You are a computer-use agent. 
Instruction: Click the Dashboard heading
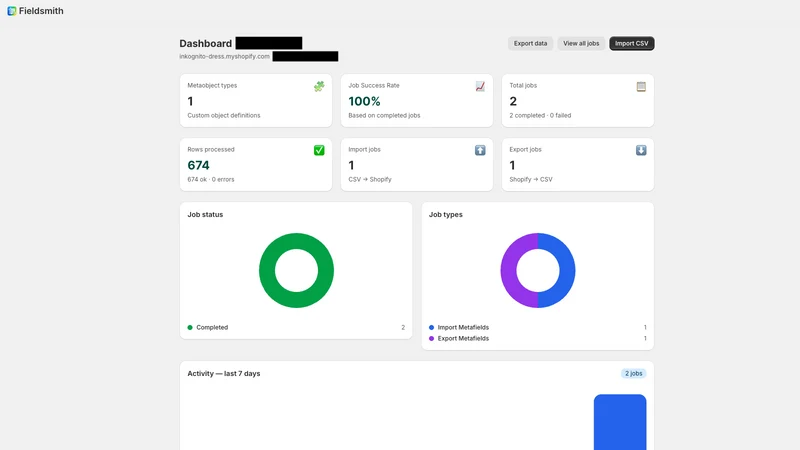206,43
